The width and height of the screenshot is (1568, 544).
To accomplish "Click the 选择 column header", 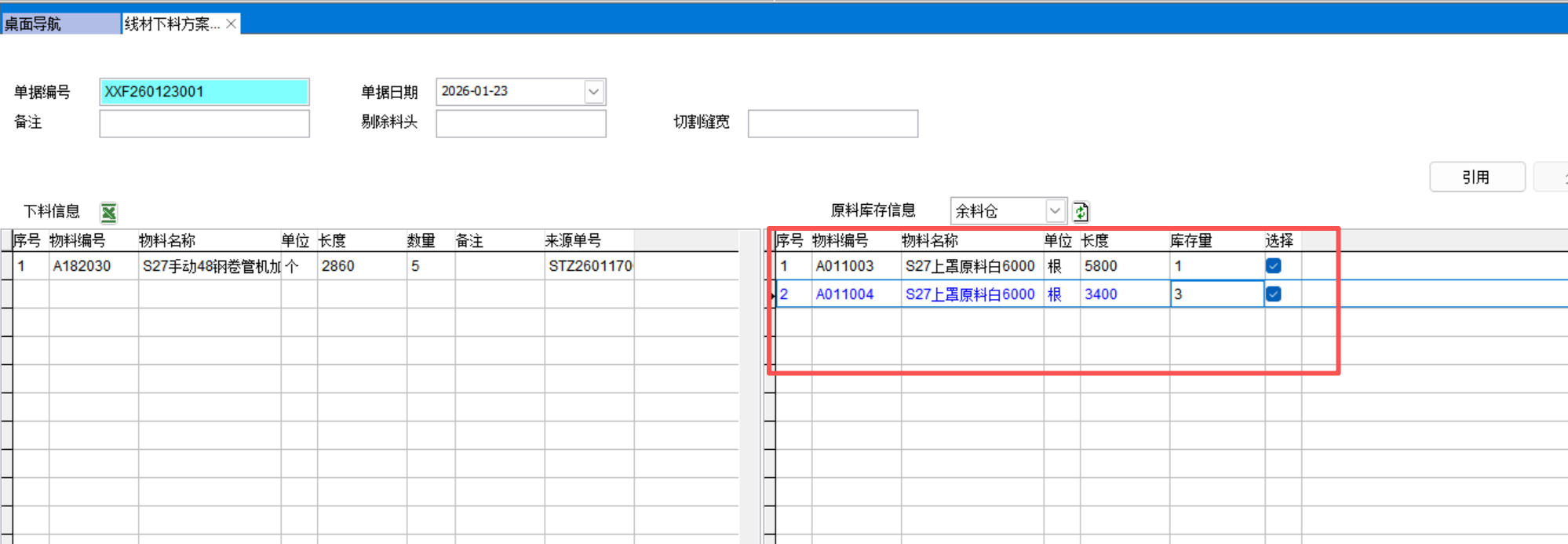I will (1279, 241).
